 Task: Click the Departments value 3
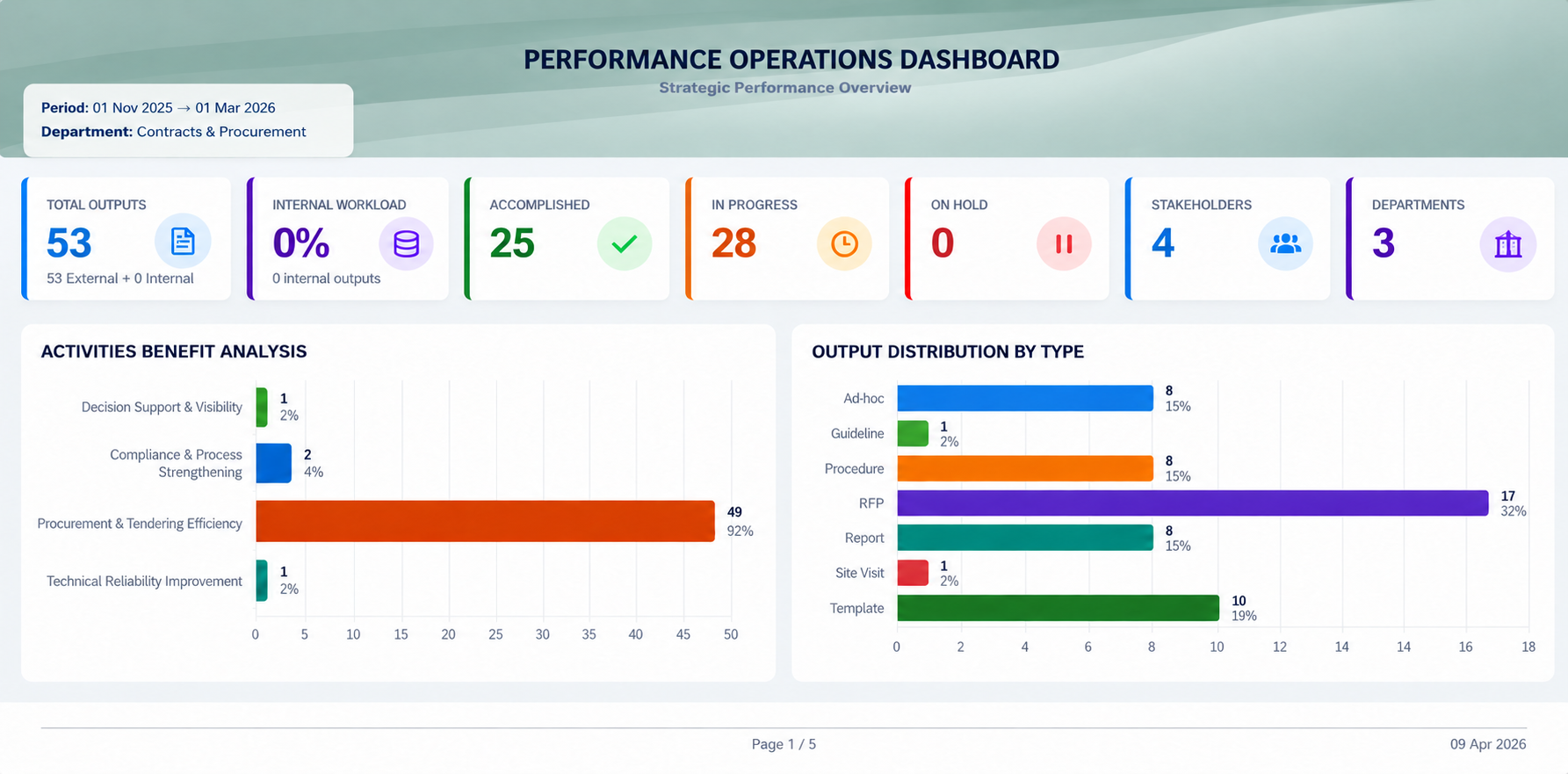pyautogui.click(x=1384, y=243)
